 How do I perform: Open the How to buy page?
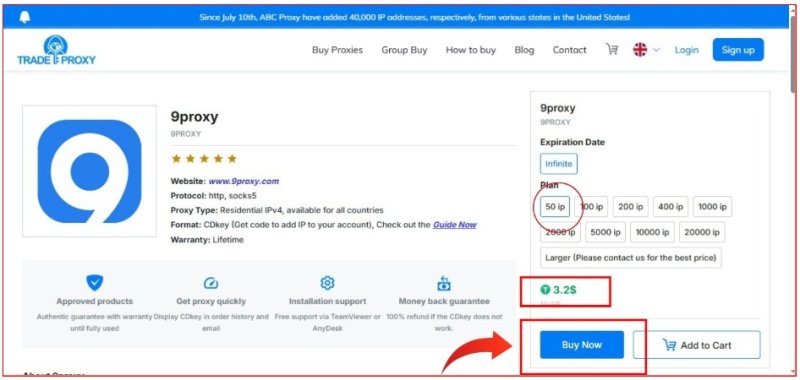click(470, 50)
